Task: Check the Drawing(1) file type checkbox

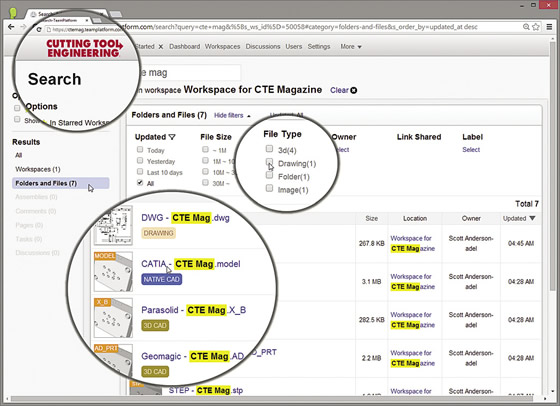Action: [269, 162]
